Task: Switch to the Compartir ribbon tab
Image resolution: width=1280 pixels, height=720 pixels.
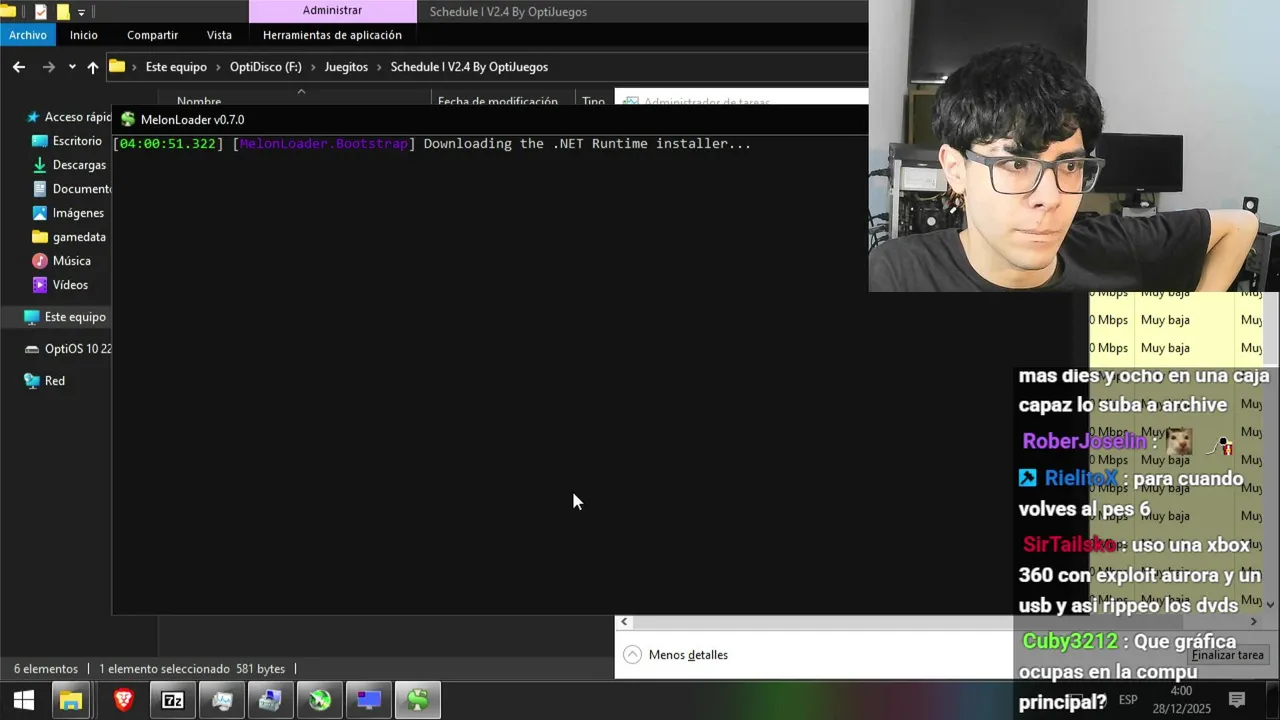Action: coord(152,35)
